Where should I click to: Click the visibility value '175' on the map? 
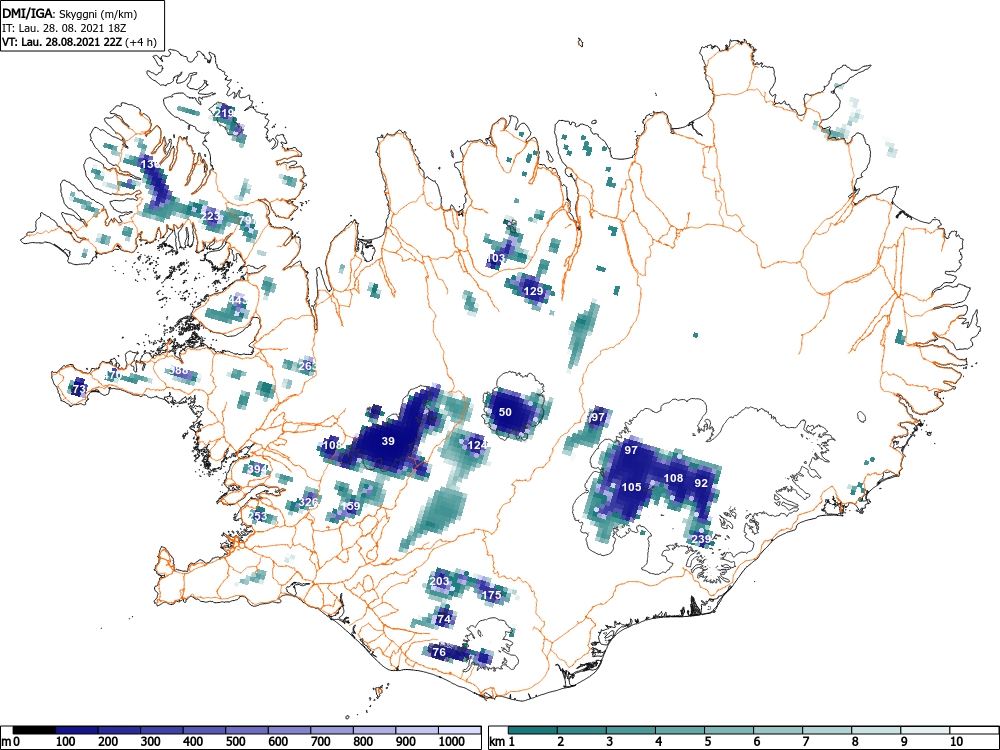pos(492,596)
